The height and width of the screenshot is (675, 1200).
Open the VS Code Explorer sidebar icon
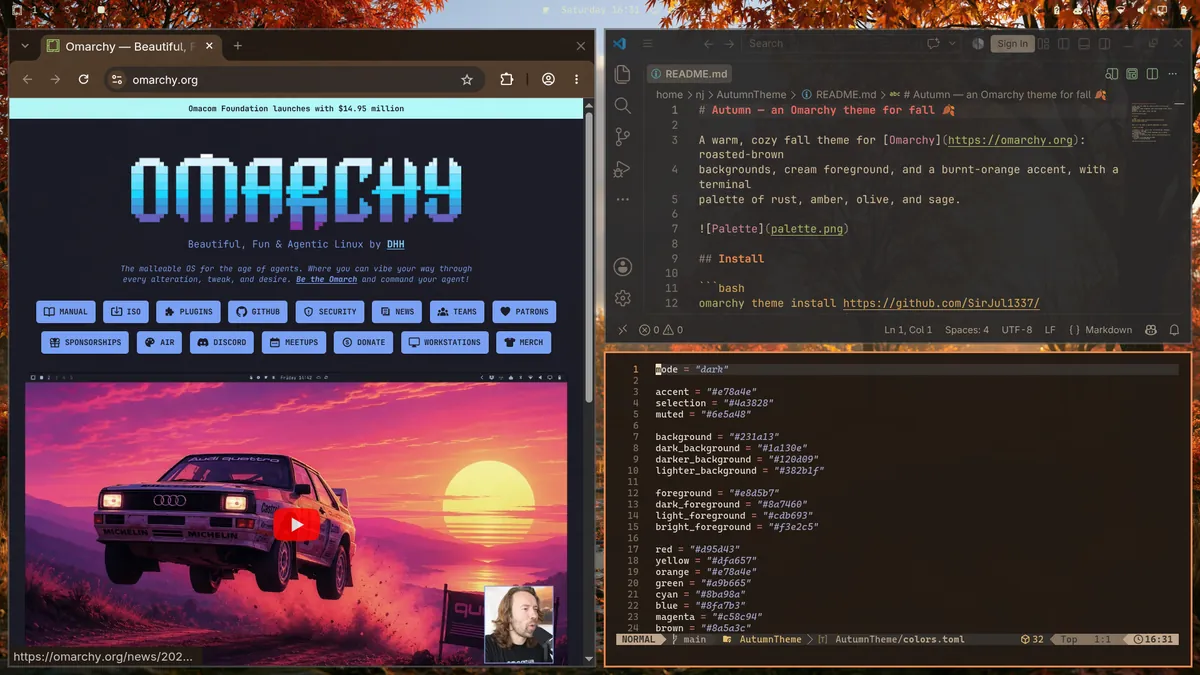[x=622, y=74]
